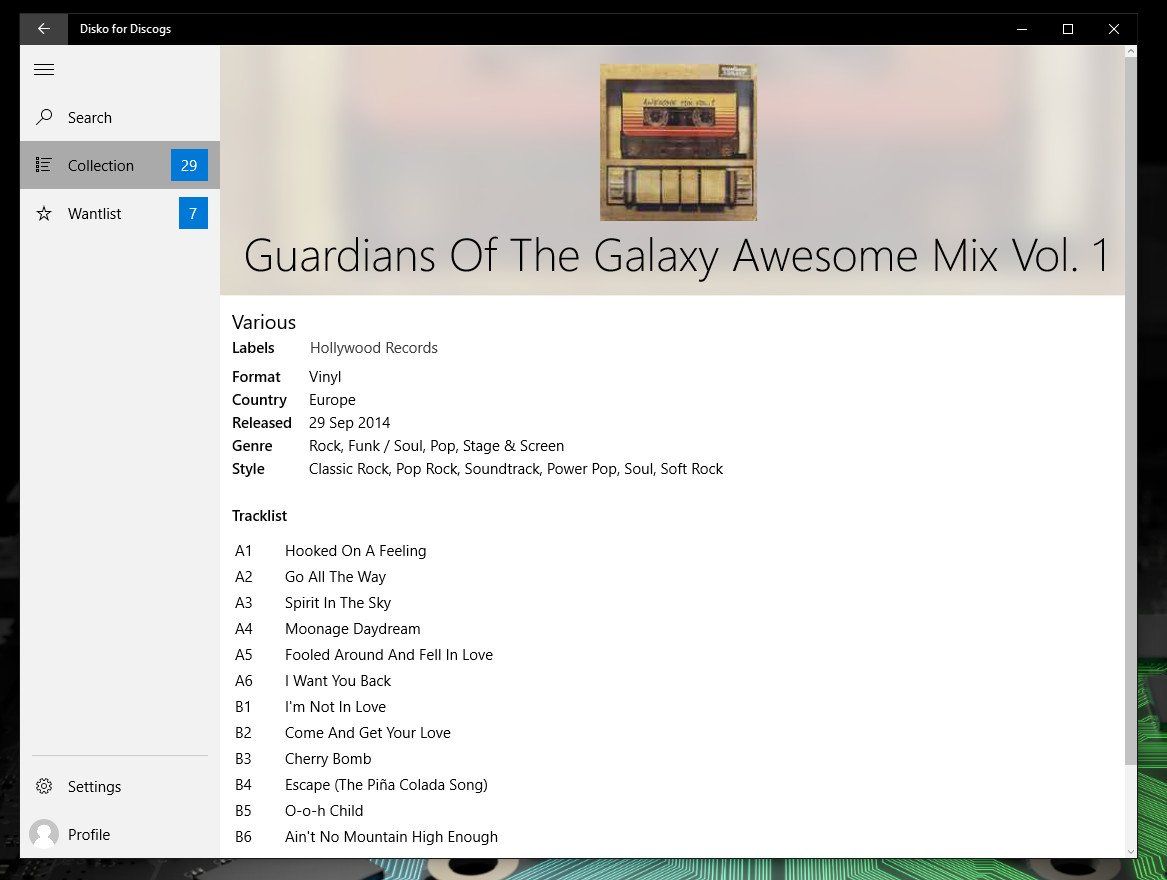
Task: Click the Wantlist count badge showing 7
Action: [193, 213]
